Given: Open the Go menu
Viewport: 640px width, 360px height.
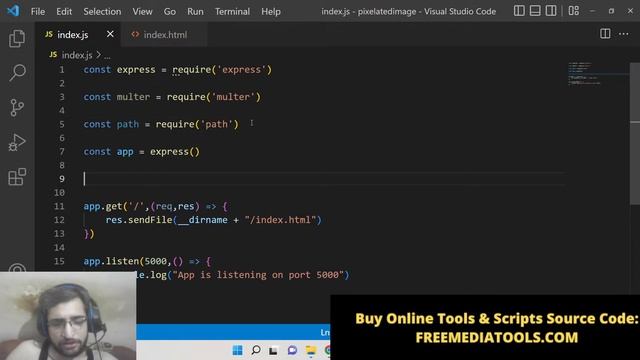Looking at the screenshot, I should click(170, 11).
